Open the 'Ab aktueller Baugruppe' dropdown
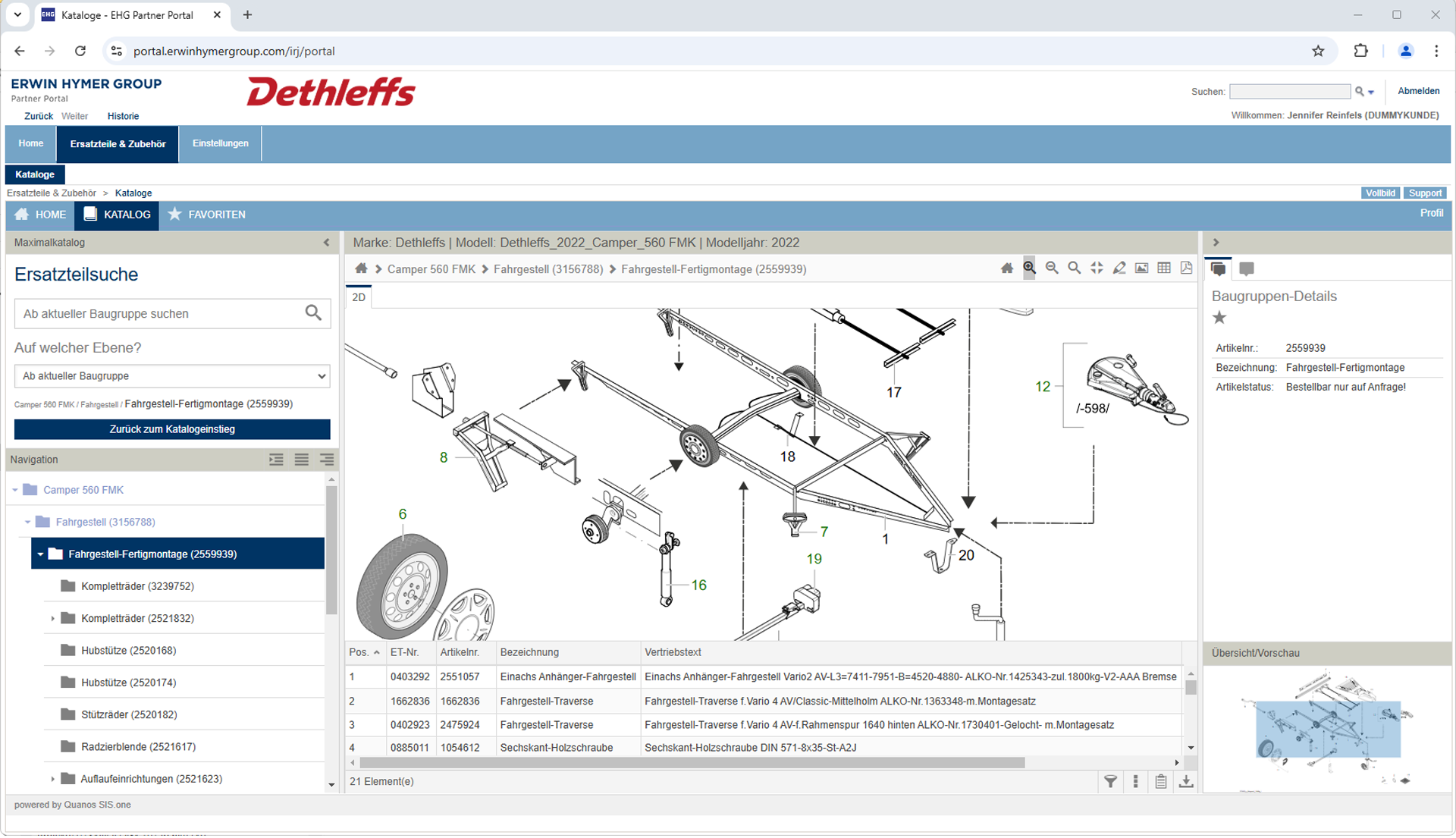1456x838 pixels. (x=172, y=376)
